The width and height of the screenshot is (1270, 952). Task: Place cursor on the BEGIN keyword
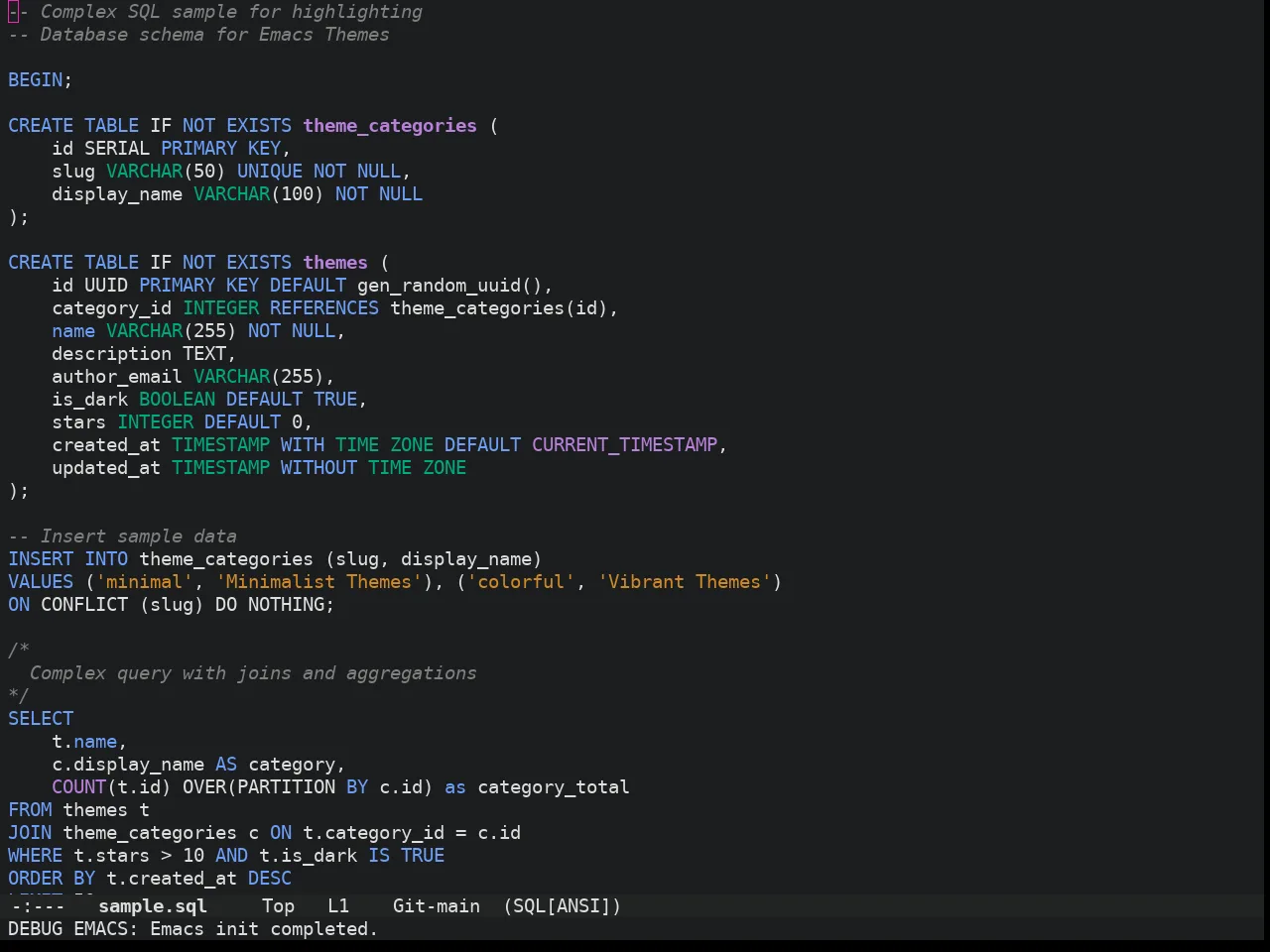point(36,79)
